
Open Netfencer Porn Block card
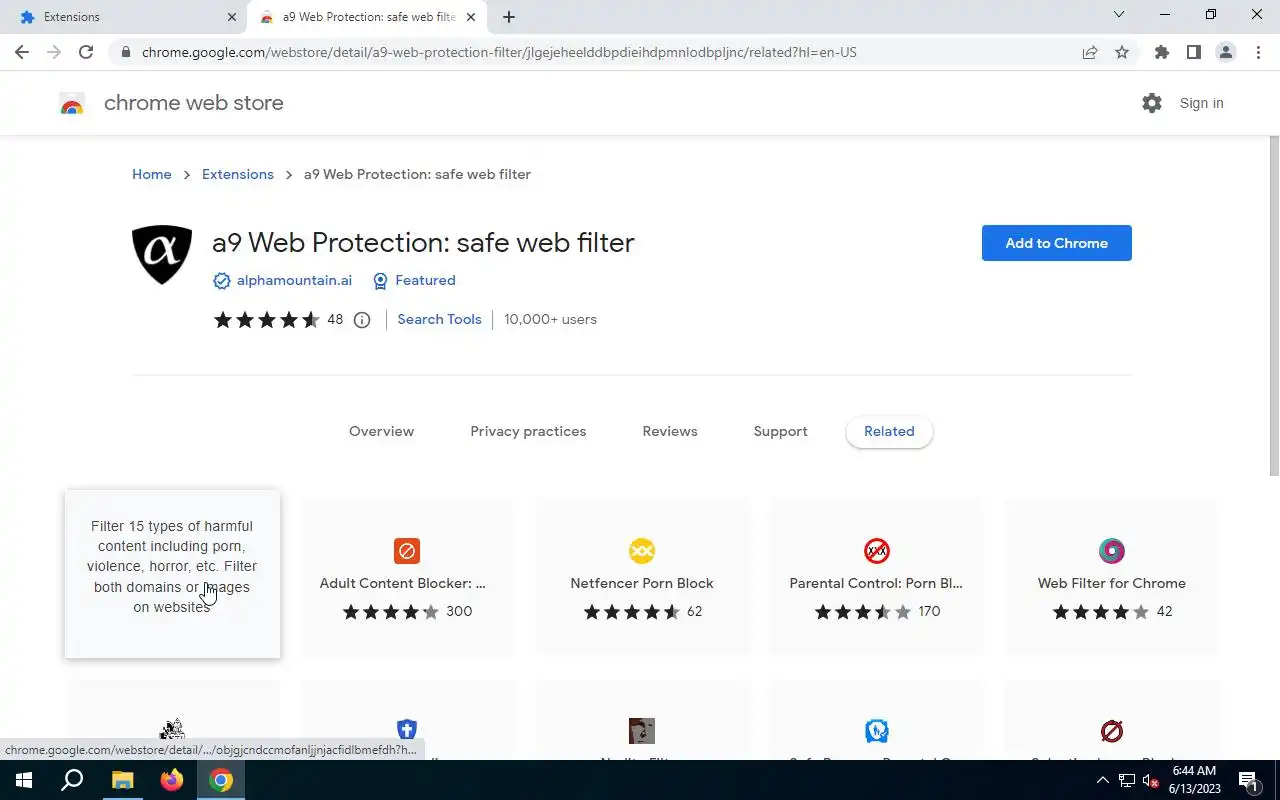(642, 577)
